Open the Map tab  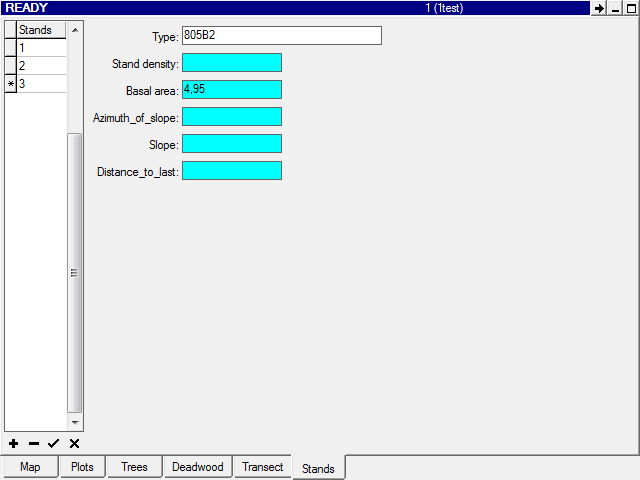point(30,467)
